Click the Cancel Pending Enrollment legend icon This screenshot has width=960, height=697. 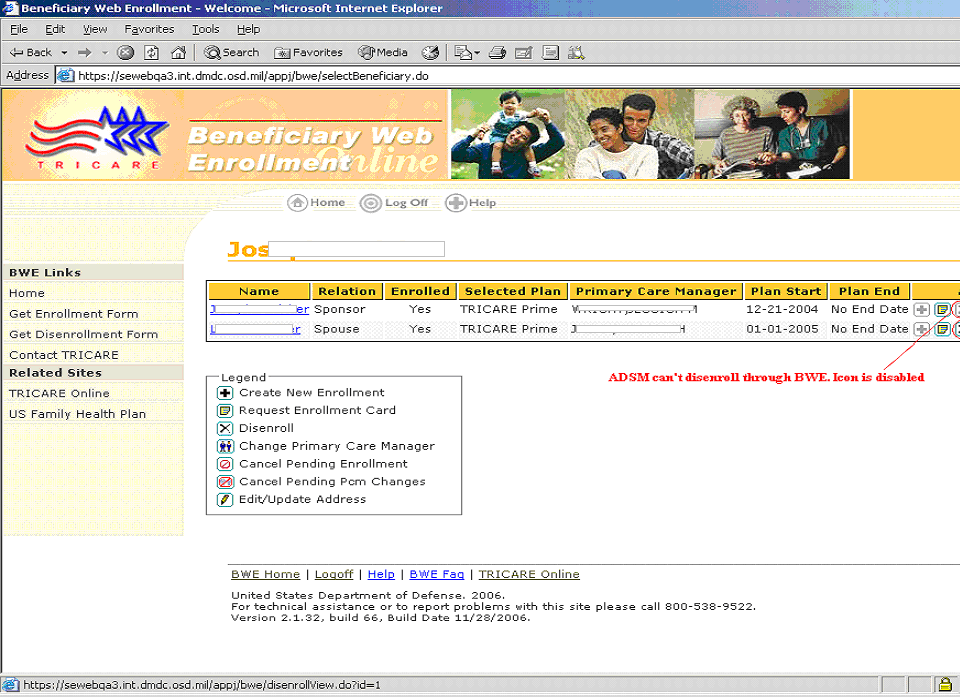click(225, 464)
